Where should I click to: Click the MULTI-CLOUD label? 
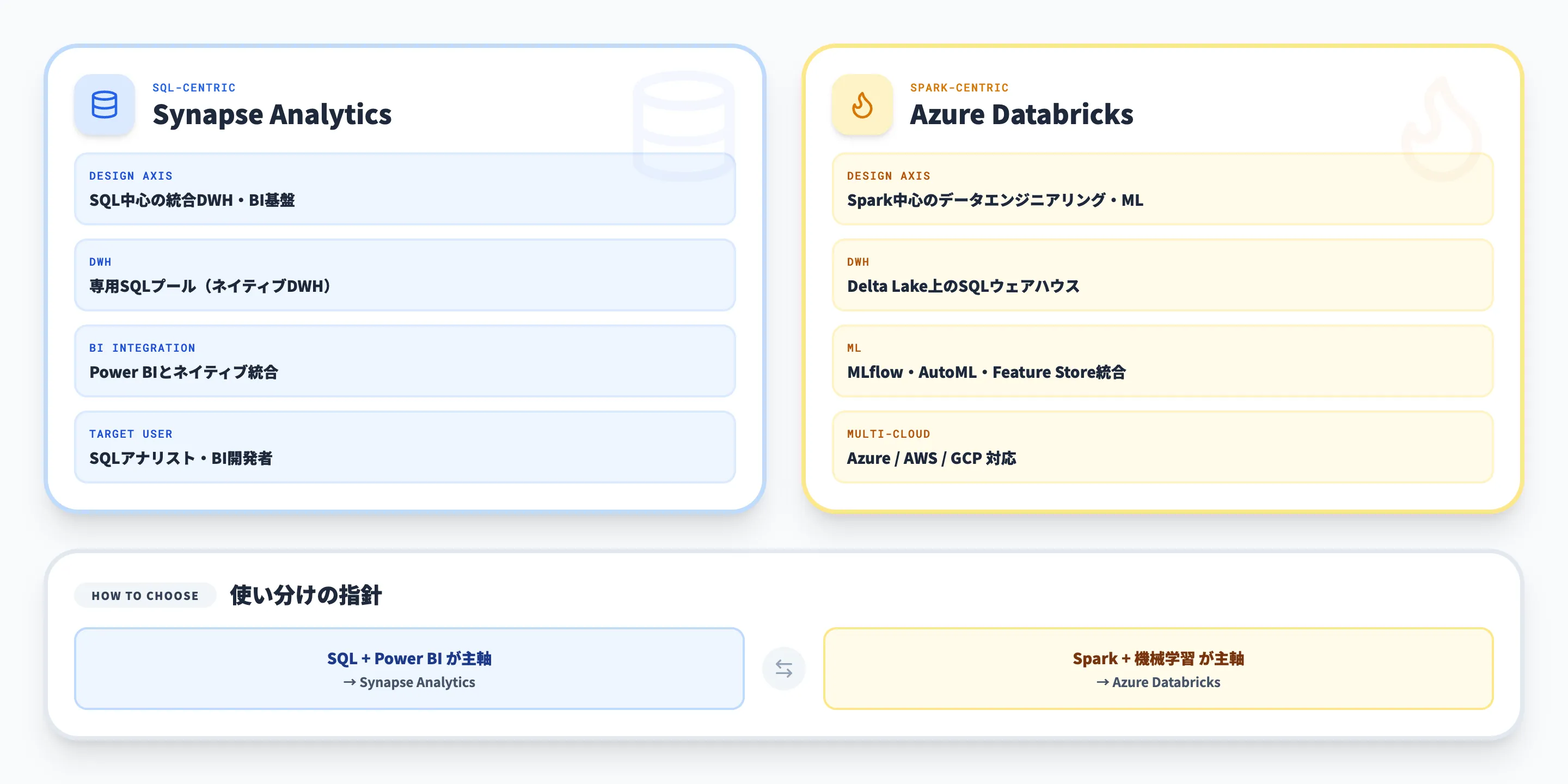pos(888,434)
